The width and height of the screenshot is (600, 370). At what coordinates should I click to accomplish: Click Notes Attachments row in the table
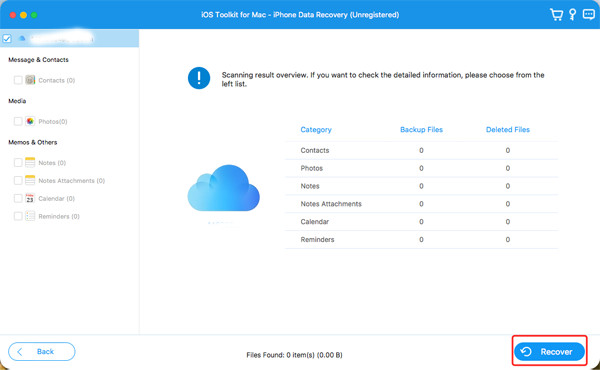pos(422,204)
